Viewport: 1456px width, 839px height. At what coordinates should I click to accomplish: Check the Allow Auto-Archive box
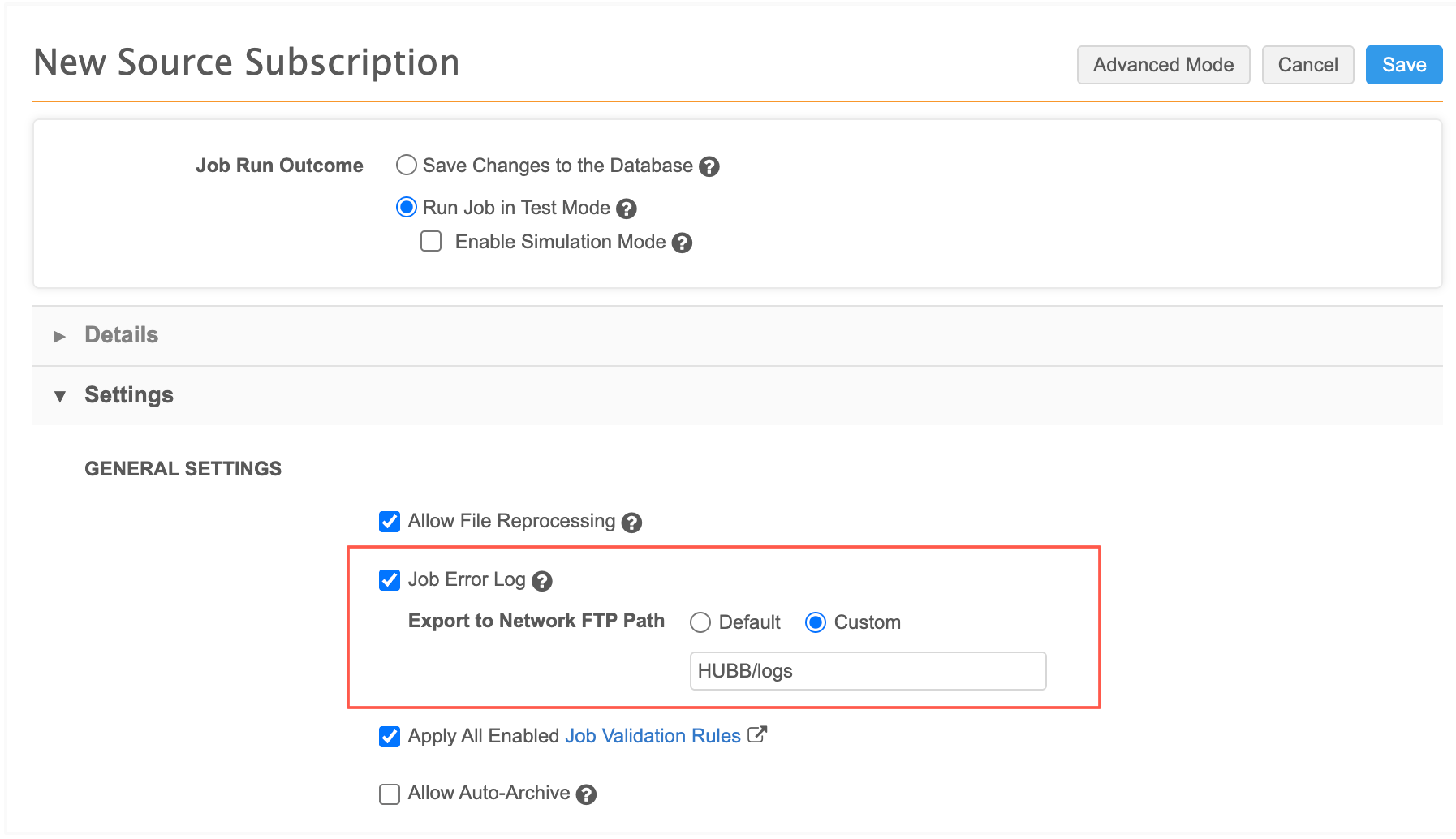pos(390,794)
